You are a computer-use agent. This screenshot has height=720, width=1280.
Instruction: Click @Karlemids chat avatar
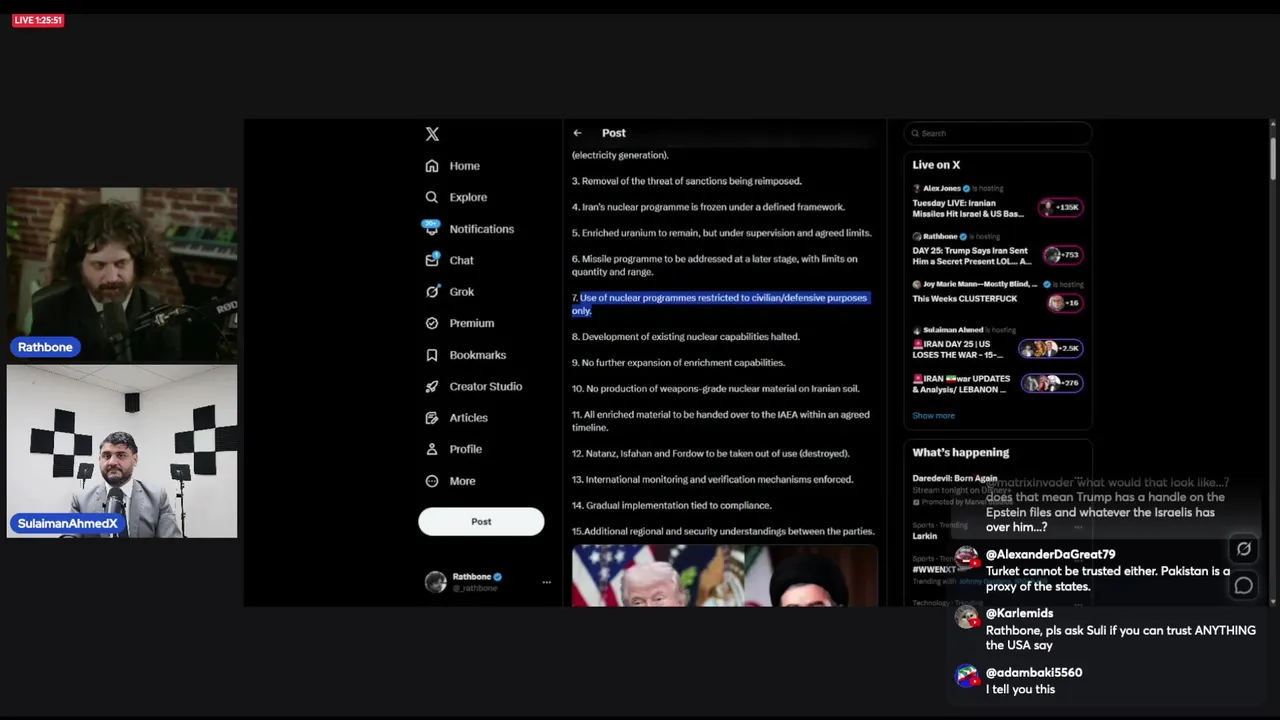[x=966, y=618]
